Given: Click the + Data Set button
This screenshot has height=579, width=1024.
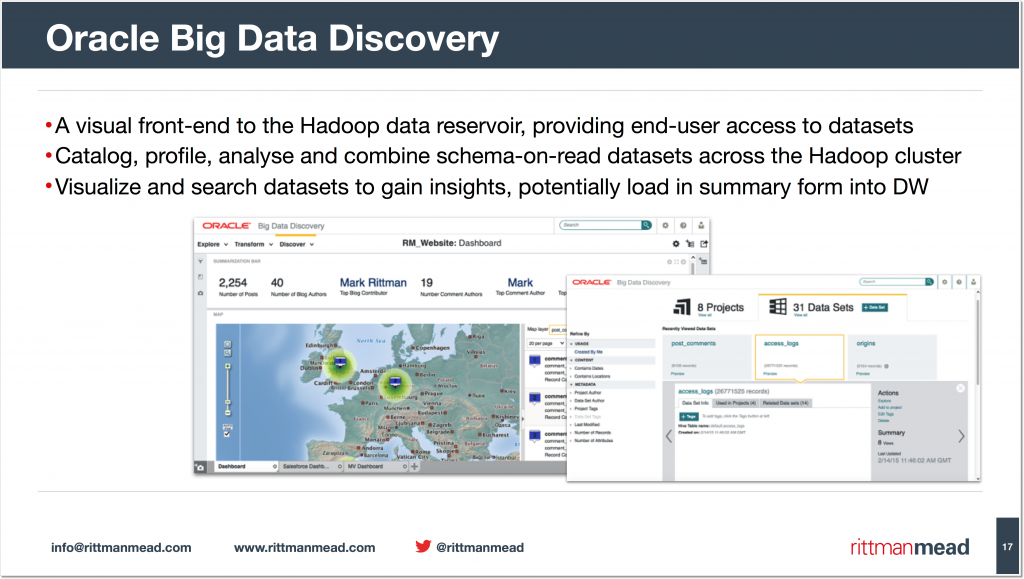Looking at the screenshot, I should [x=874, y=307].
